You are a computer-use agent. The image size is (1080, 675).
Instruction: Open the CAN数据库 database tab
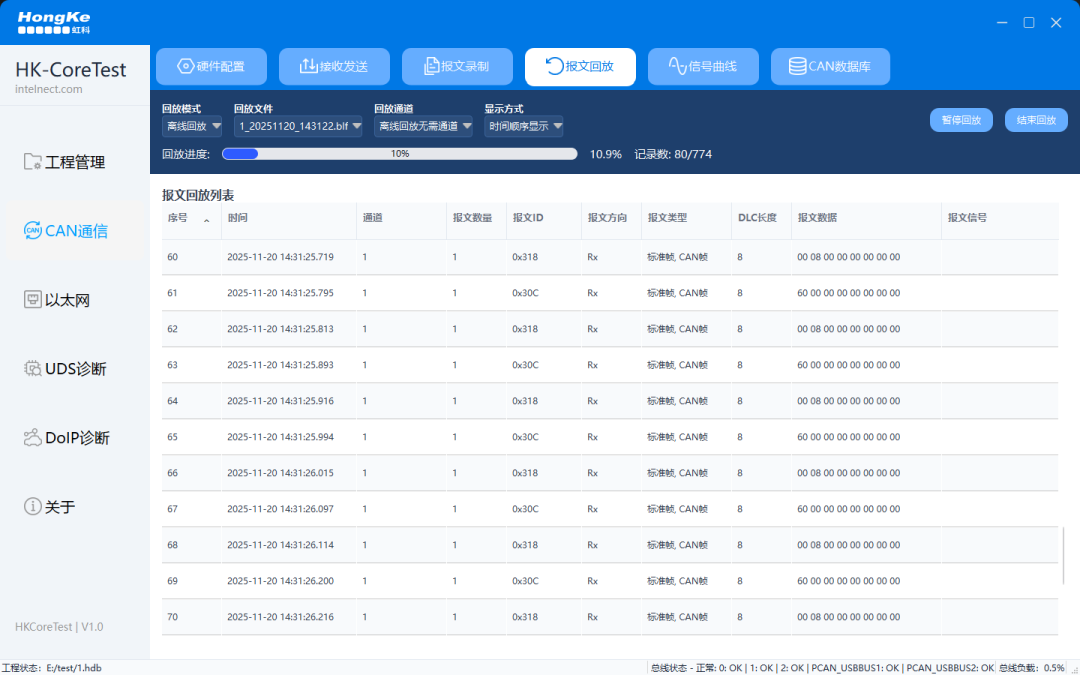tap(830, 67)
